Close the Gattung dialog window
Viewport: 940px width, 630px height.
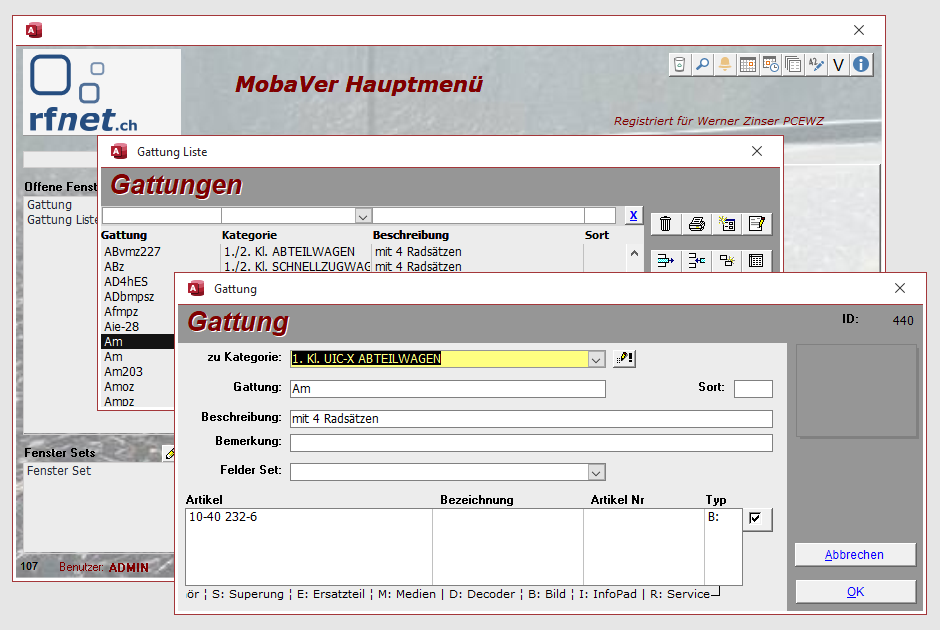pyautogui.click(x=900, y=288)
